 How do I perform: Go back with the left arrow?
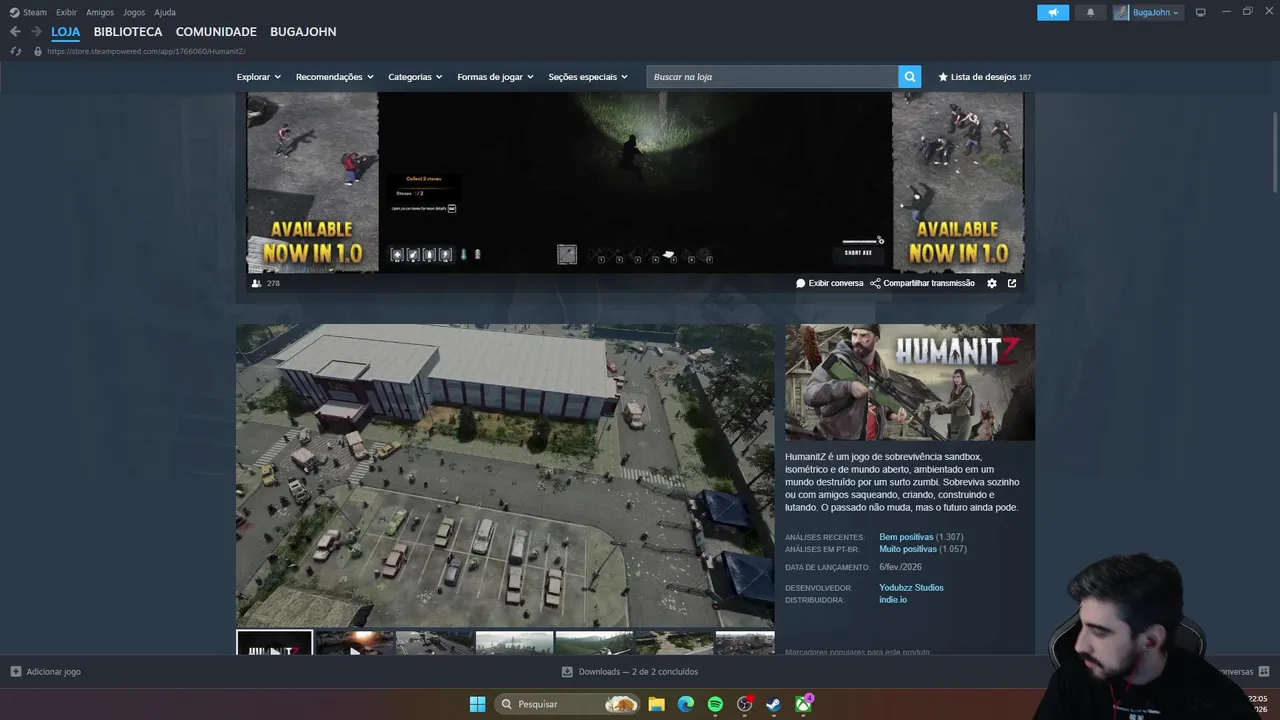tap(15, 32)
